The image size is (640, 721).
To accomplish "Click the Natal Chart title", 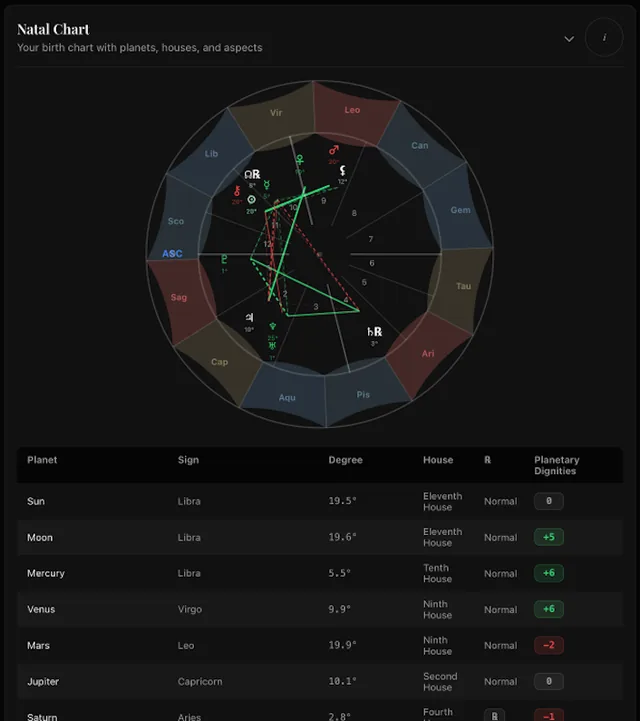I will [53, 29].
